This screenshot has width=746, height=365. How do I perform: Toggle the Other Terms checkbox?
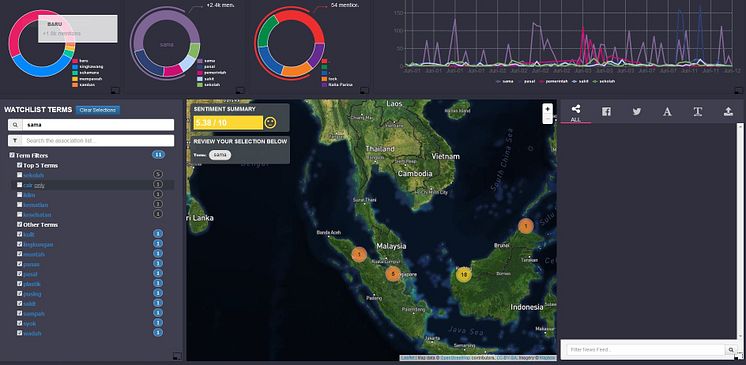20,224
